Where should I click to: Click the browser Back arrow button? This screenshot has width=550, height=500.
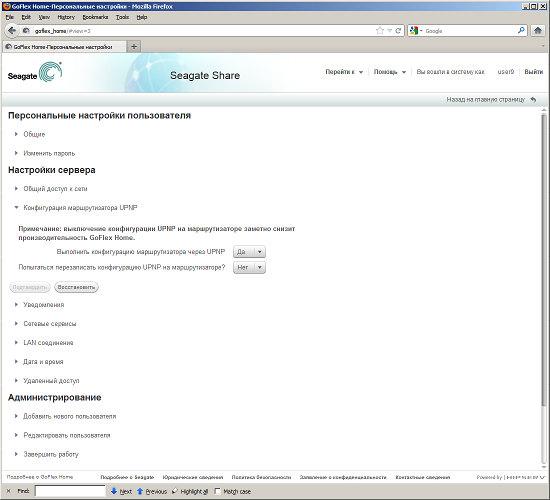(12, 31)
